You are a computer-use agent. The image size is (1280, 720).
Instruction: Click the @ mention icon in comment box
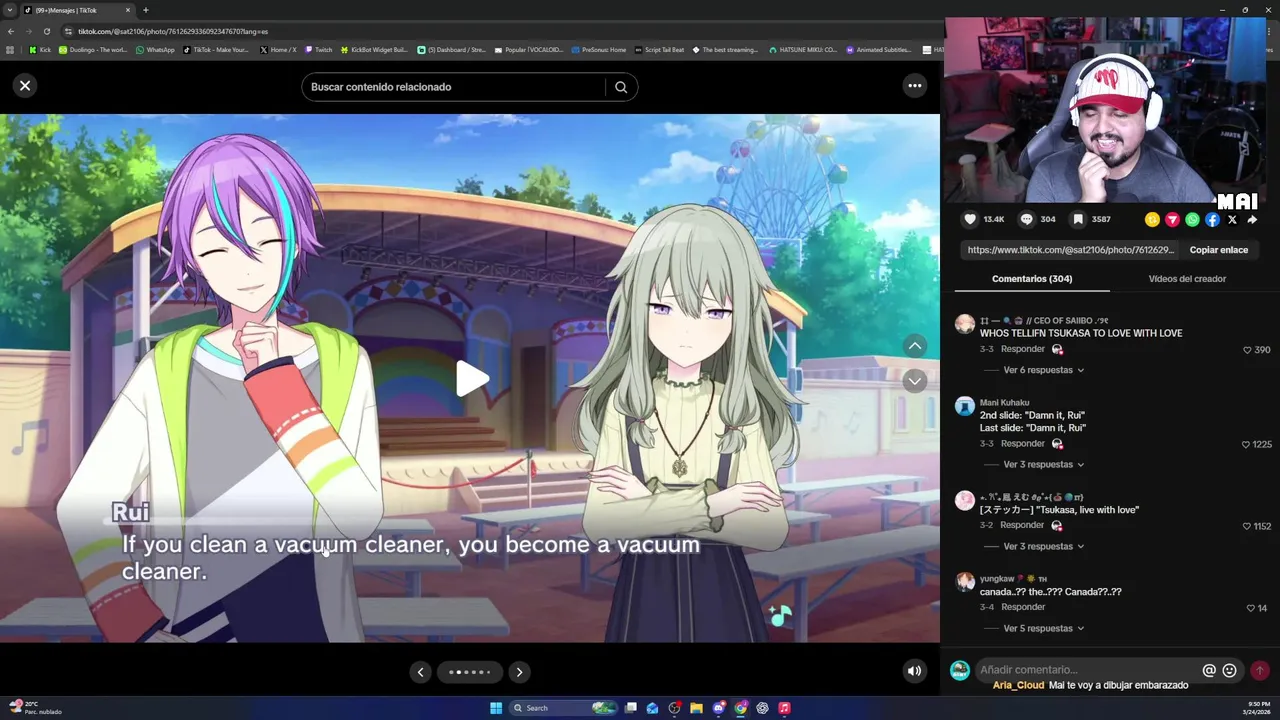tap(1209, 670)
